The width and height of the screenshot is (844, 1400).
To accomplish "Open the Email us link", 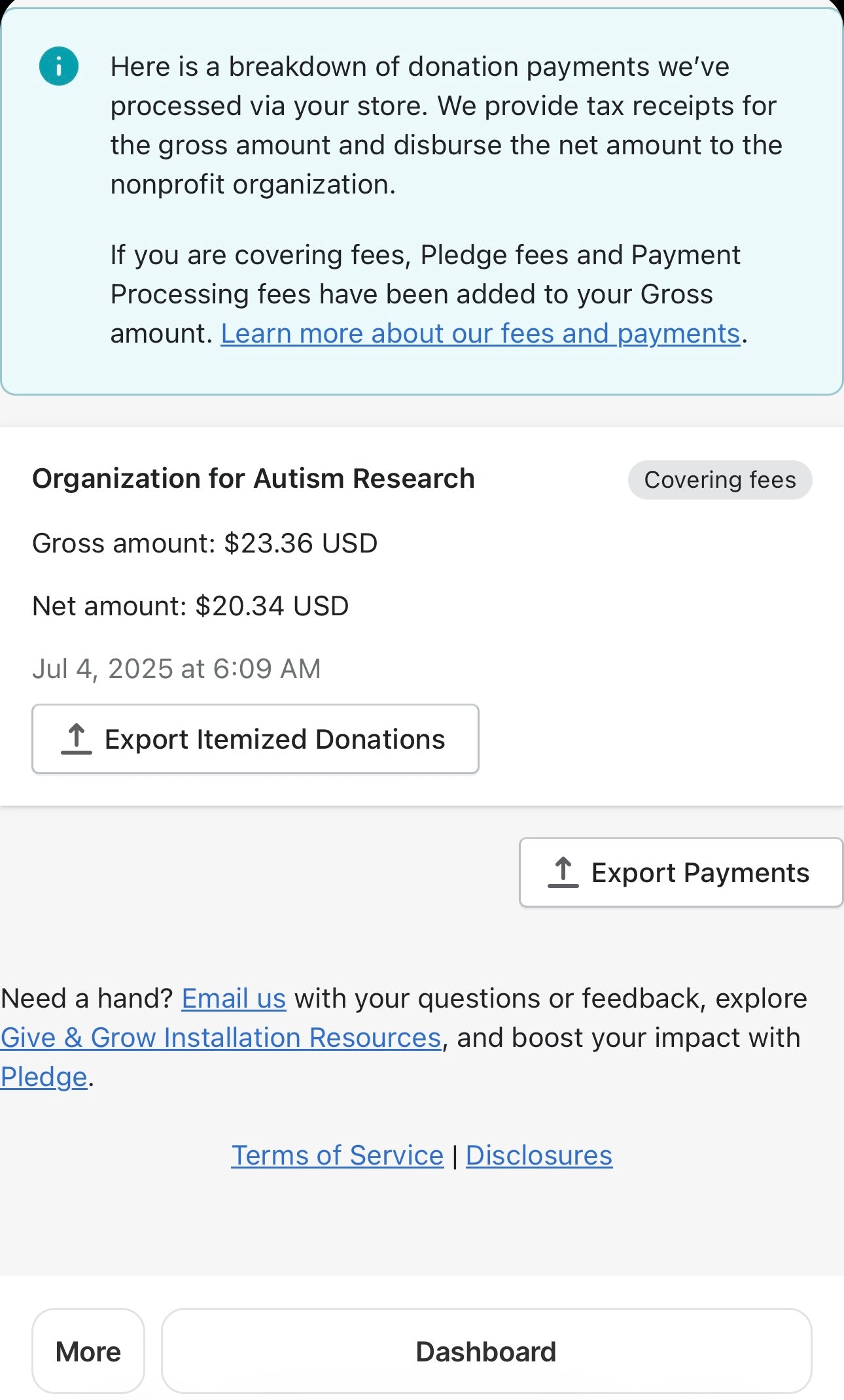I will click(x=234, y=999).
